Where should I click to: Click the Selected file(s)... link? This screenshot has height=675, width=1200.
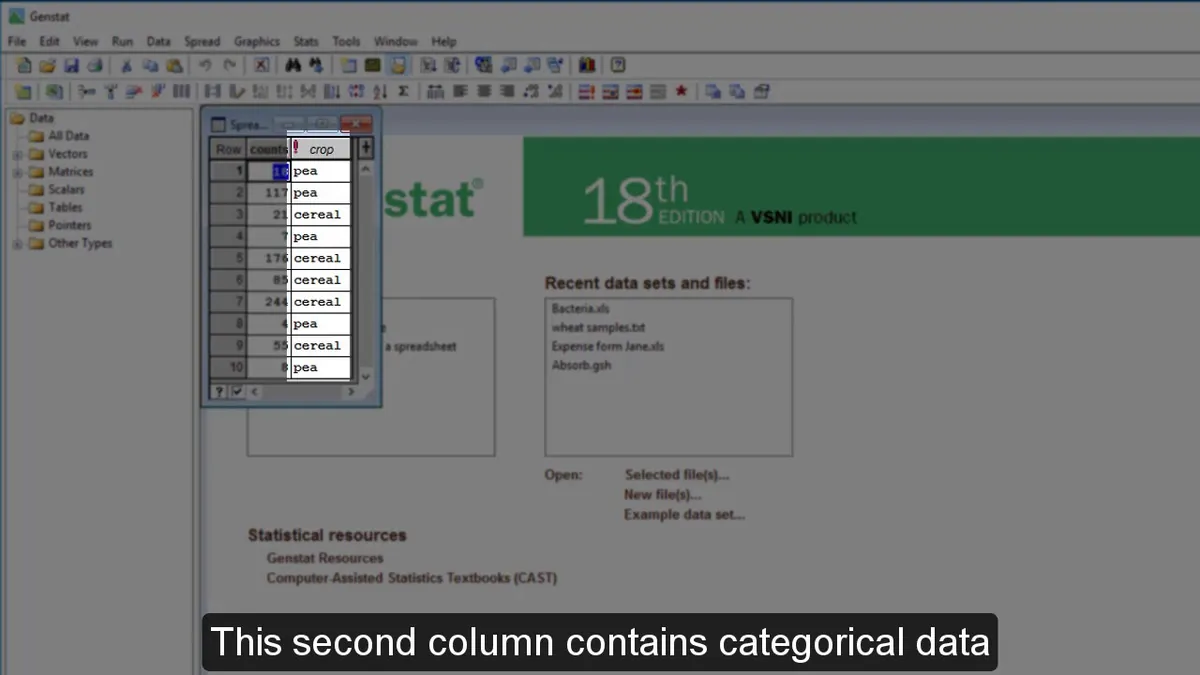pyautogui.click(x=677, y=475)
